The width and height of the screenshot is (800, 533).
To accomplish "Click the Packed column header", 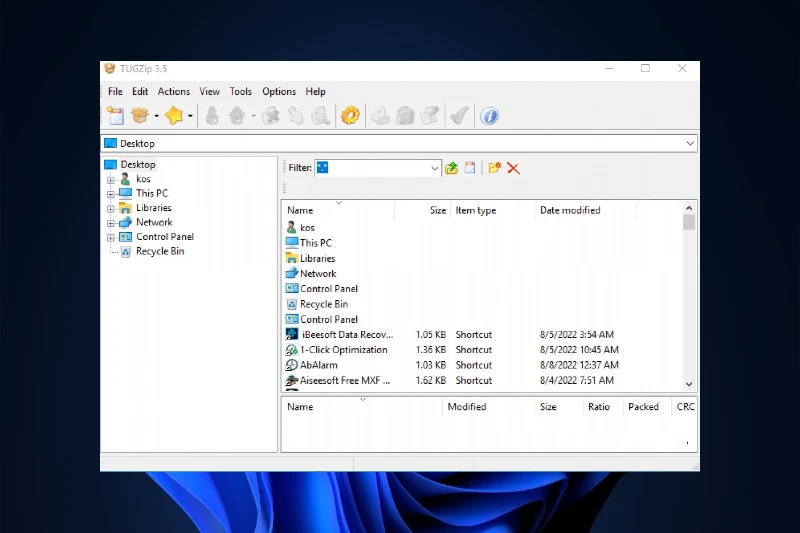I will tap(646, 407).
